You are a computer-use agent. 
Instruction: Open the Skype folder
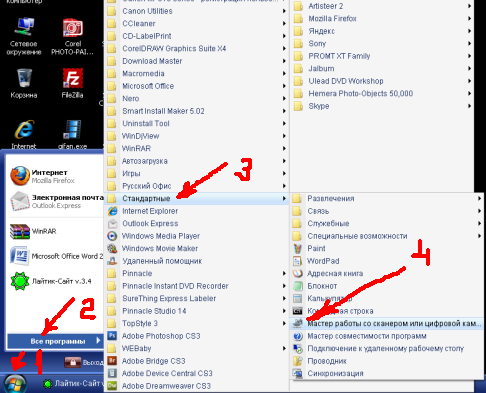[x=382, y=106]
